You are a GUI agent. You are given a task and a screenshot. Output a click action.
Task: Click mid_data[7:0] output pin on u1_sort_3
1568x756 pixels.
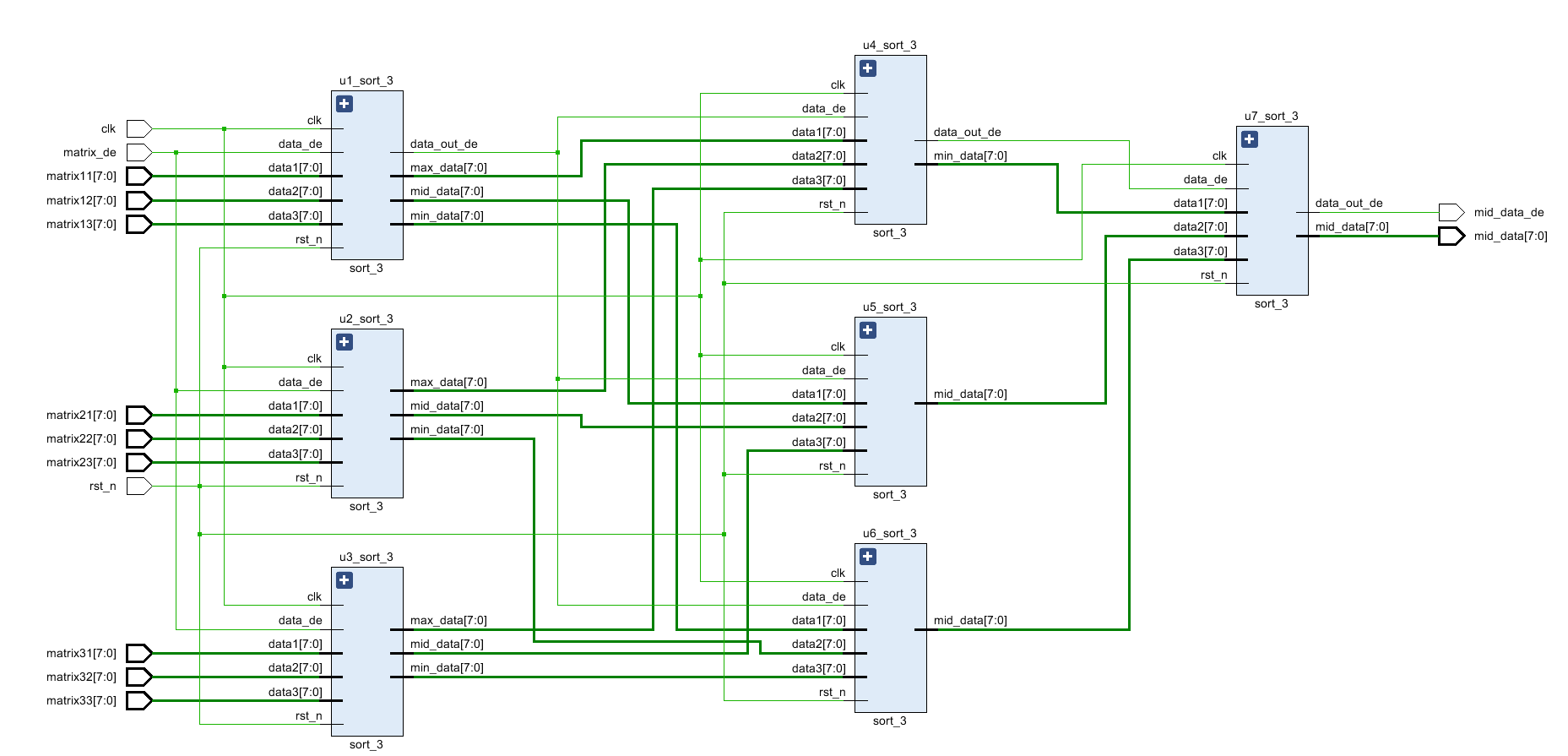447,192
